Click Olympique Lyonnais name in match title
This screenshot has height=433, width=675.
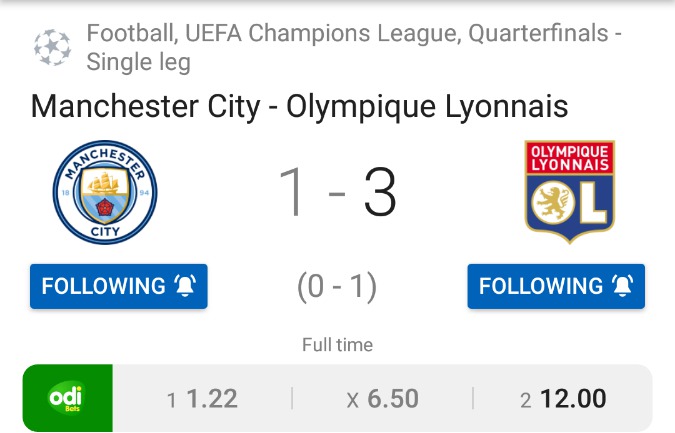pyautogui.click(x=427, y=107)
